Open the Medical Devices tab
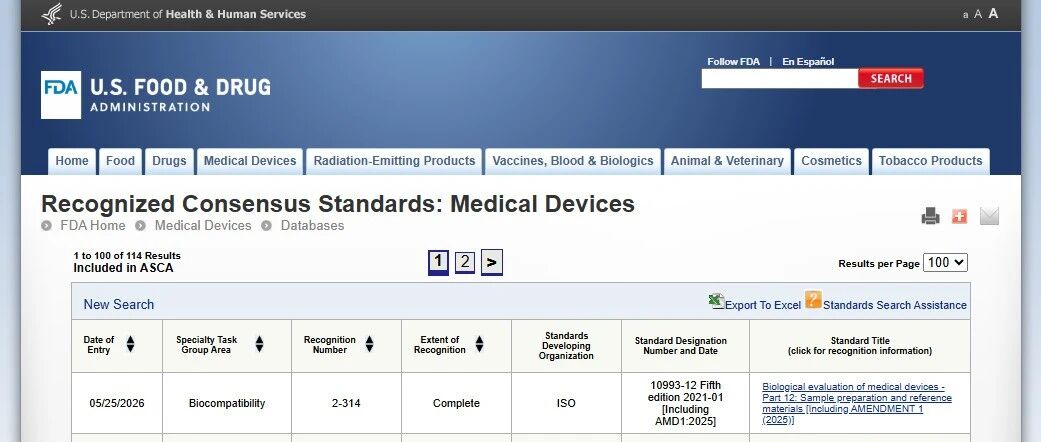1041x442 pixels. pyautogui.click(x=250, y=161)
